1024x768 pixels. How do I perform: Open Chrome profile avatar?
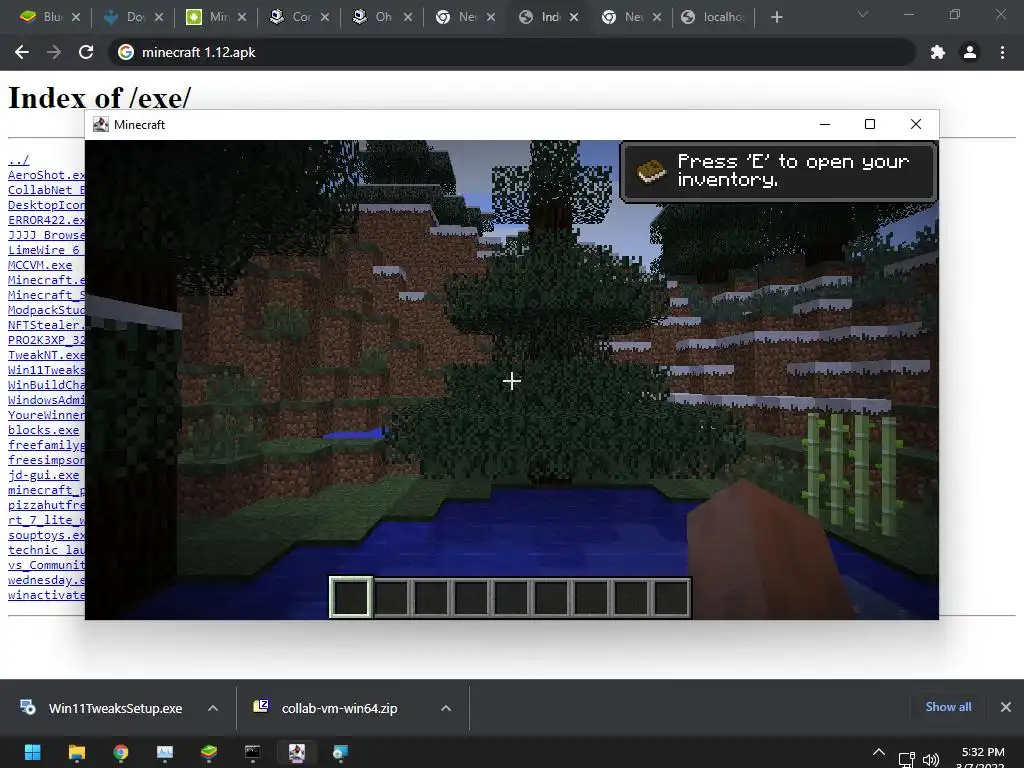pos(970,52)
